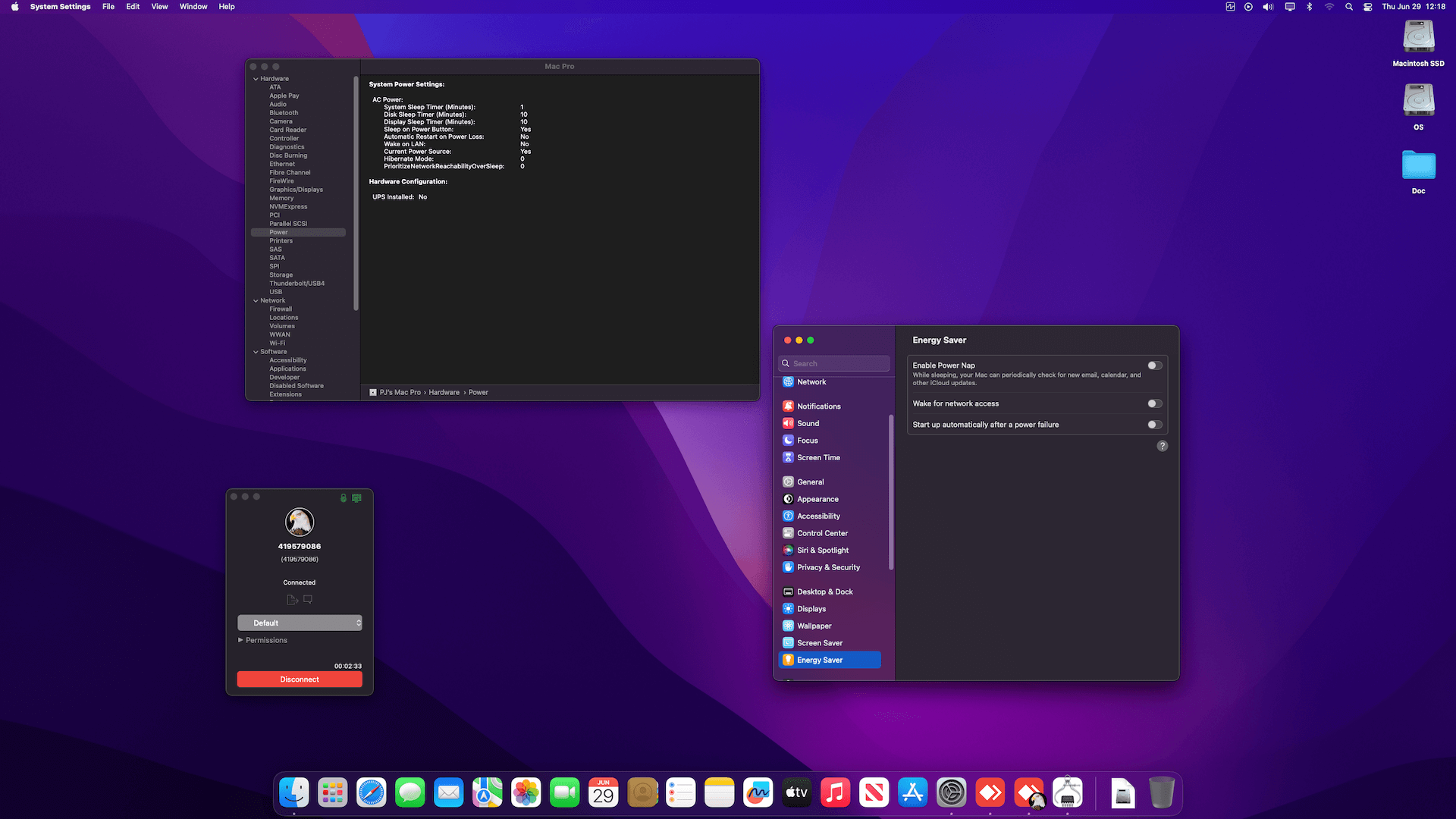Open Bluetooth status in the menu bar
This screenshot has height=819, width=1456.
point(1309,7)
